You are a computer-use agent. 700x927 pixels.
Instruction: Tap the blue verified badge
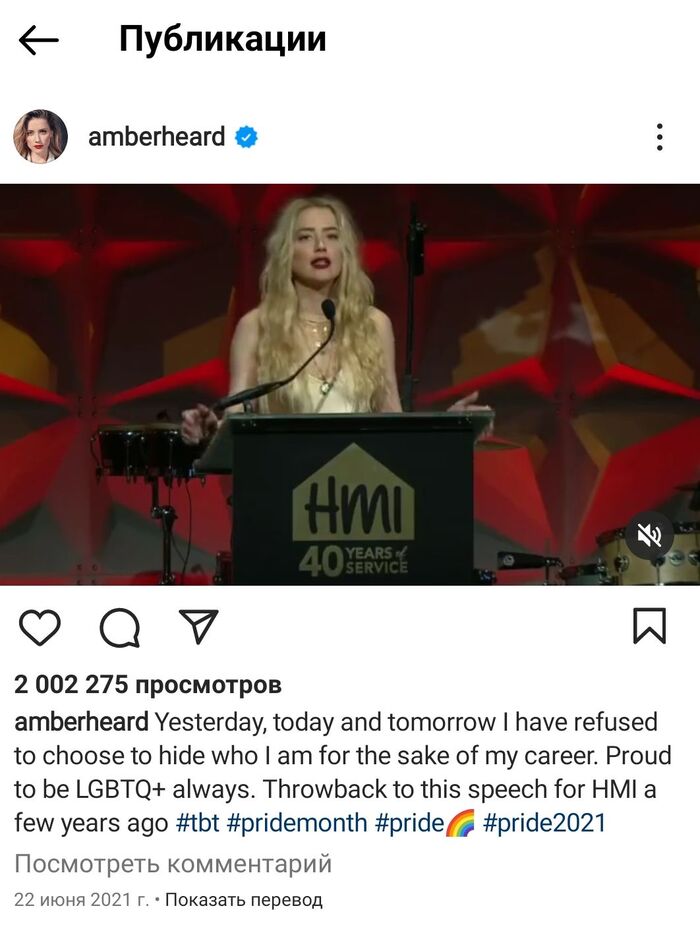246,137
